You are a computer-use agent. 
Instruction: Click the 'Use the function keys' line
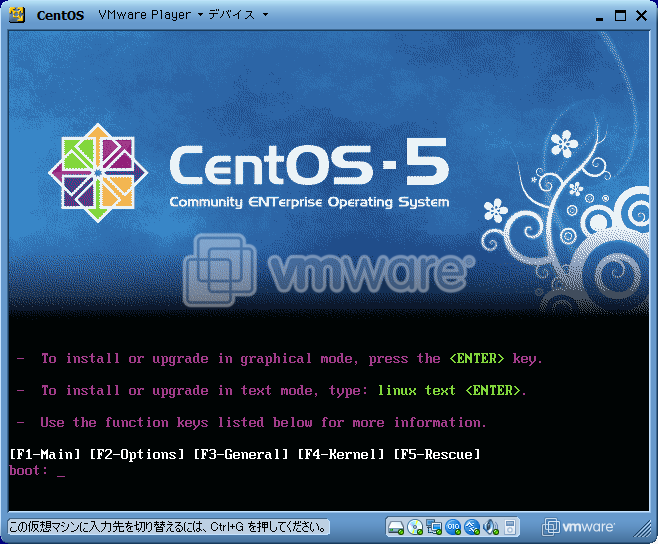[252, 422]
